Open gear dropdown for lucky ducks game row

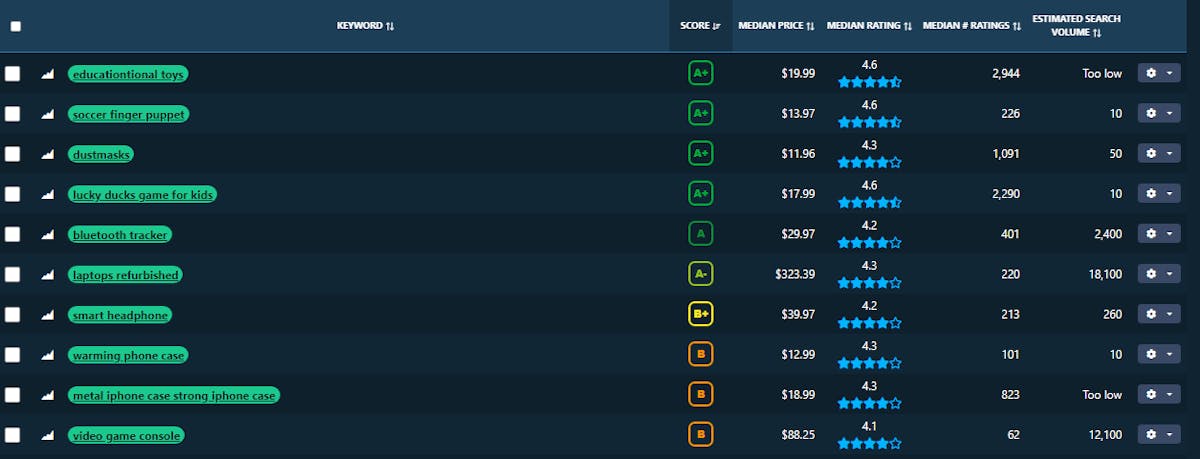pyautogui.click(x=1159, y=194)
